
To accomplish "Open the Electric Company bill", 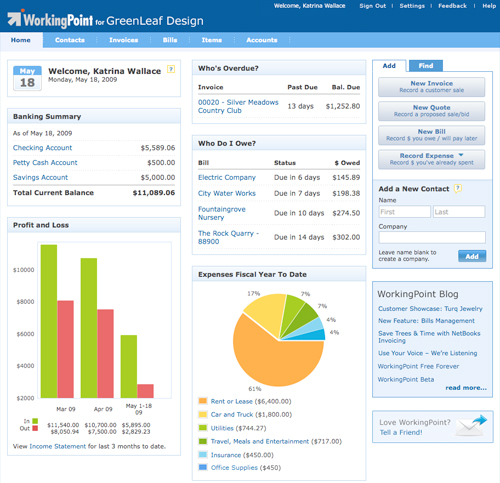I will click(x=227, y=177).
